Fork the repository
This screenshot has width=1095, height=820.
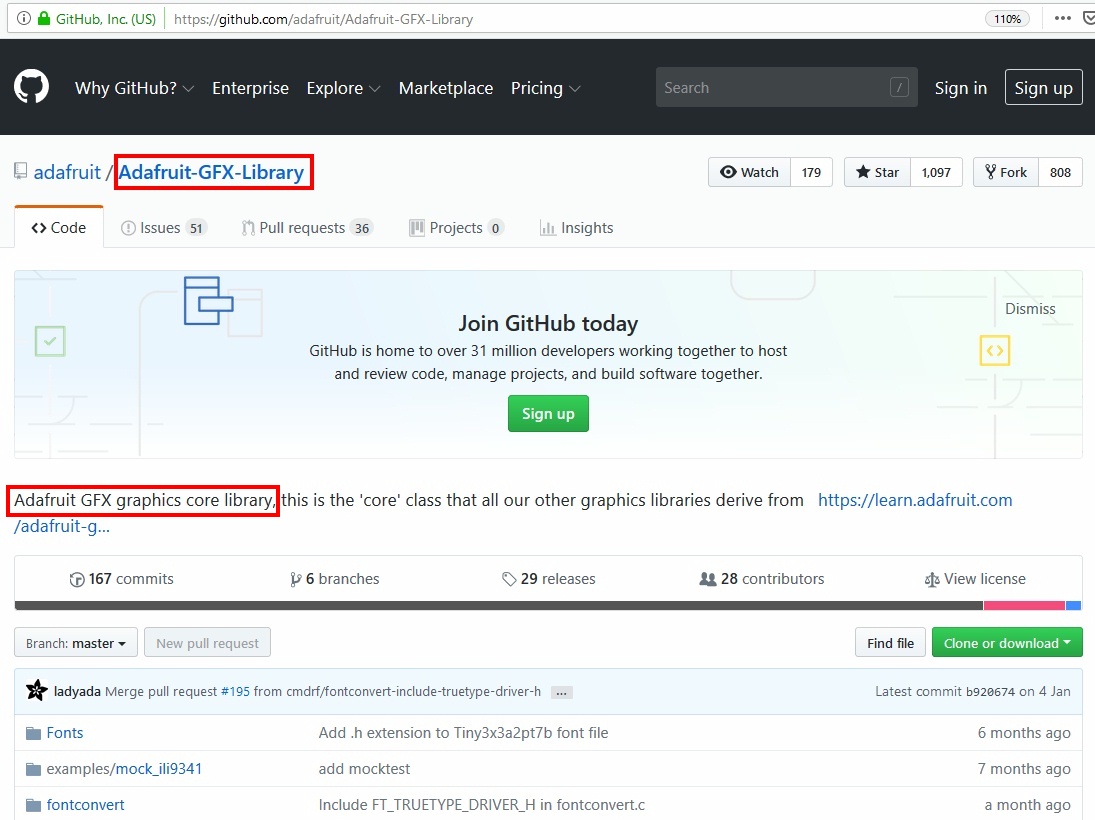pyautogui.click(x=1006, y=172)
